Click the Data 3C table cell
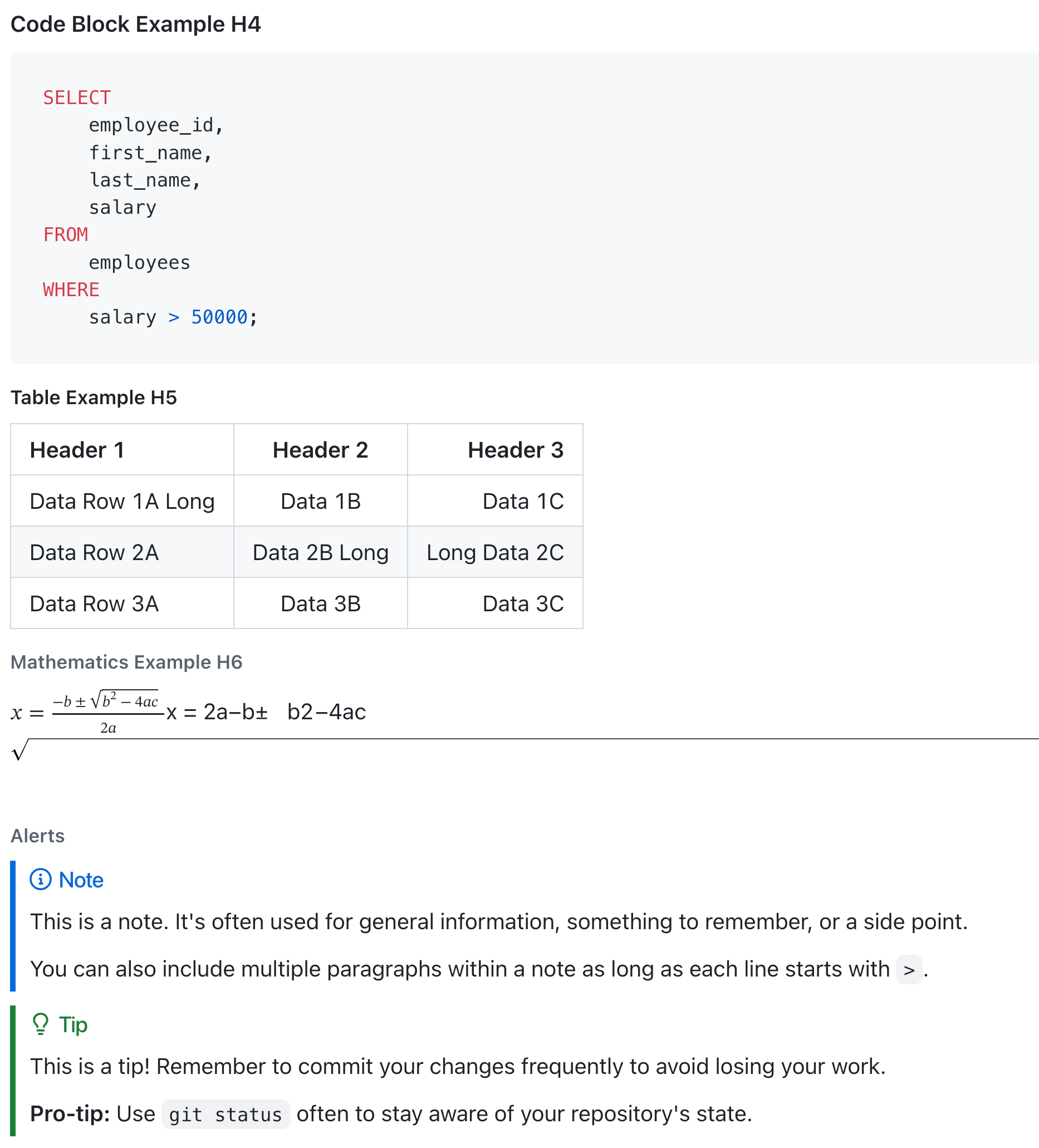Image resolution: width=1039 pixels, height=1148 pixels. pyautogui.click(x=522, y=604)
